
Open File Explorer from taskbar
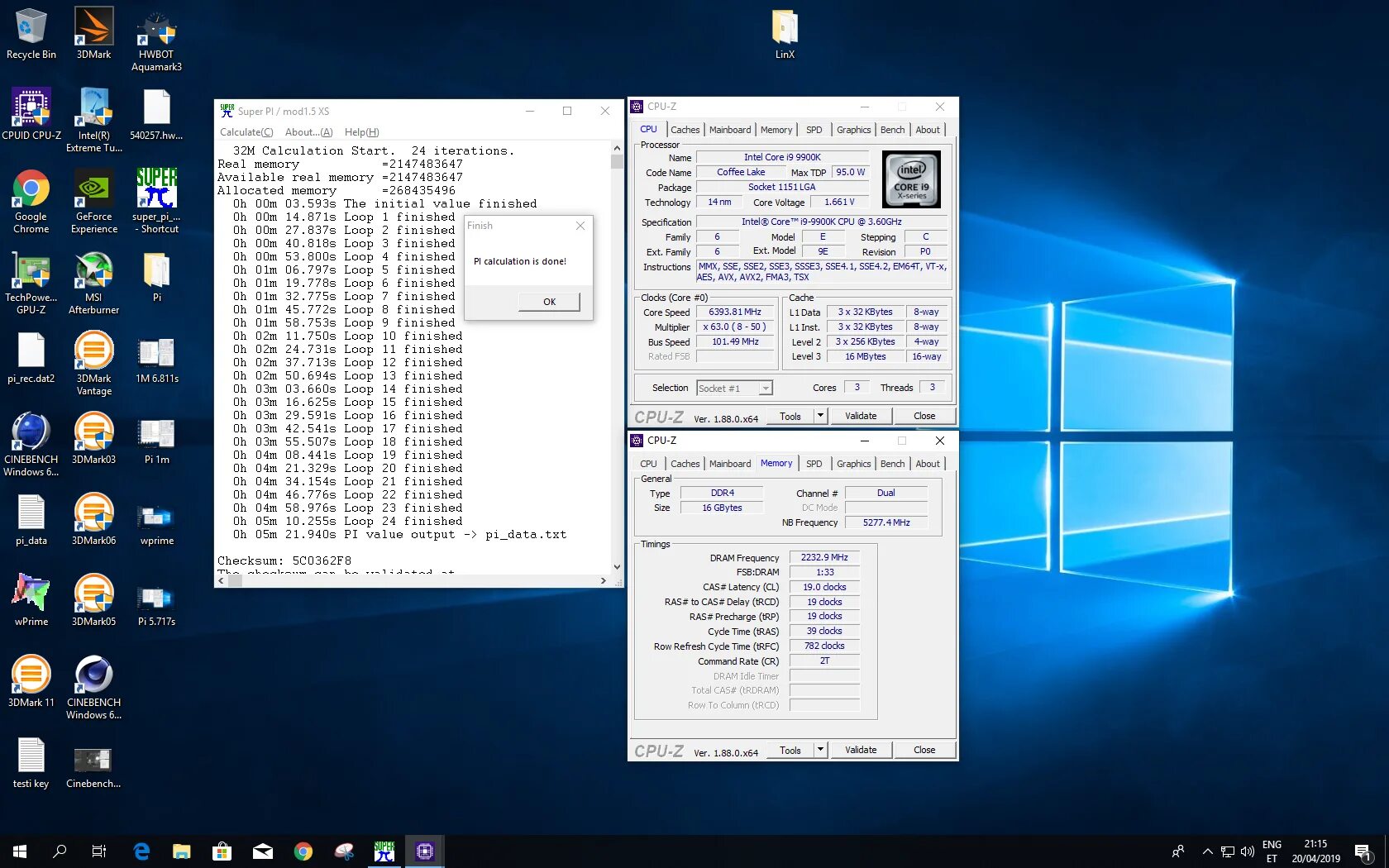coord(182,851)
